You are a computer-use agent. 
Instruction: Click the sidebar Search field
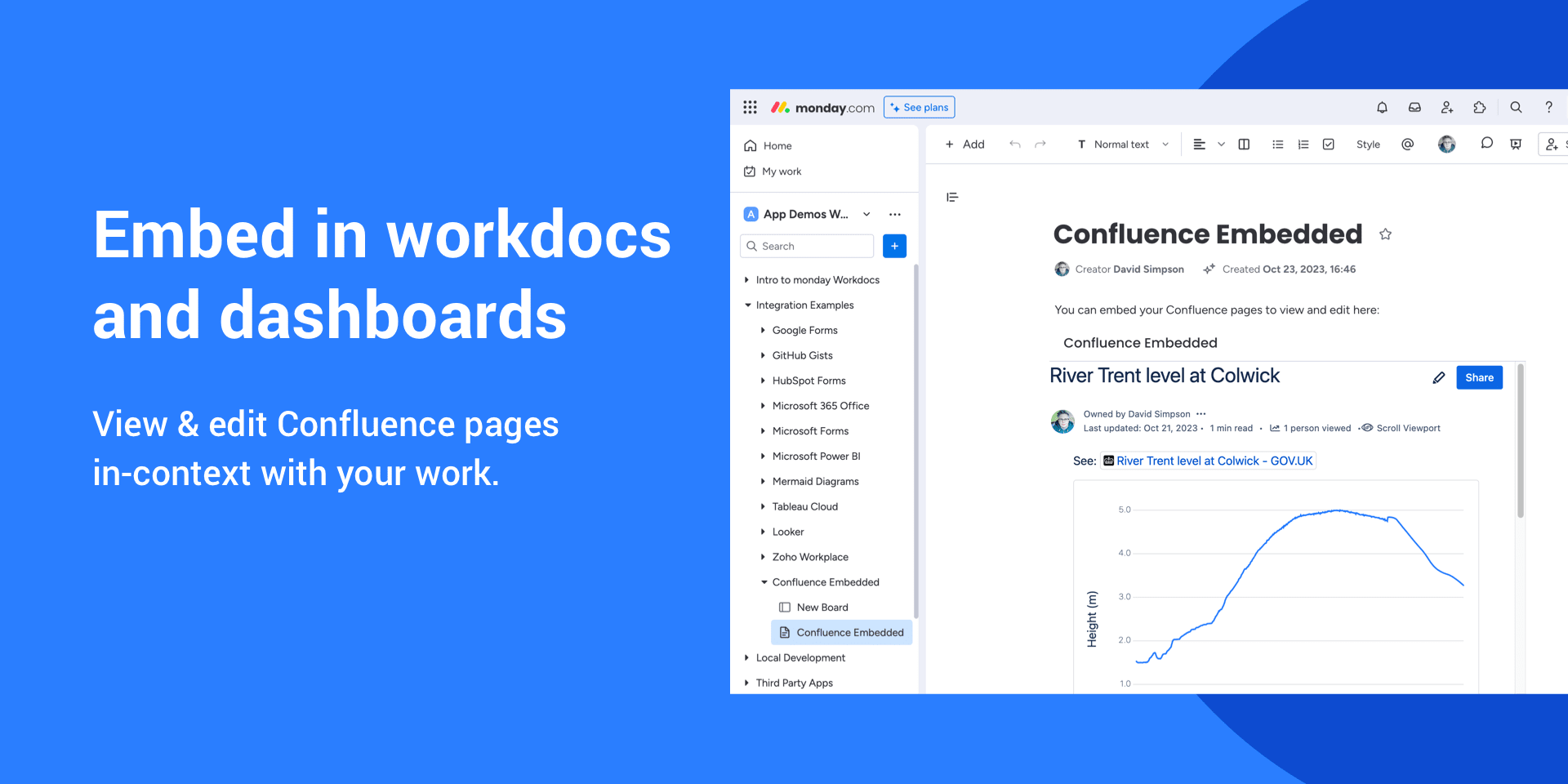point(807,246)
